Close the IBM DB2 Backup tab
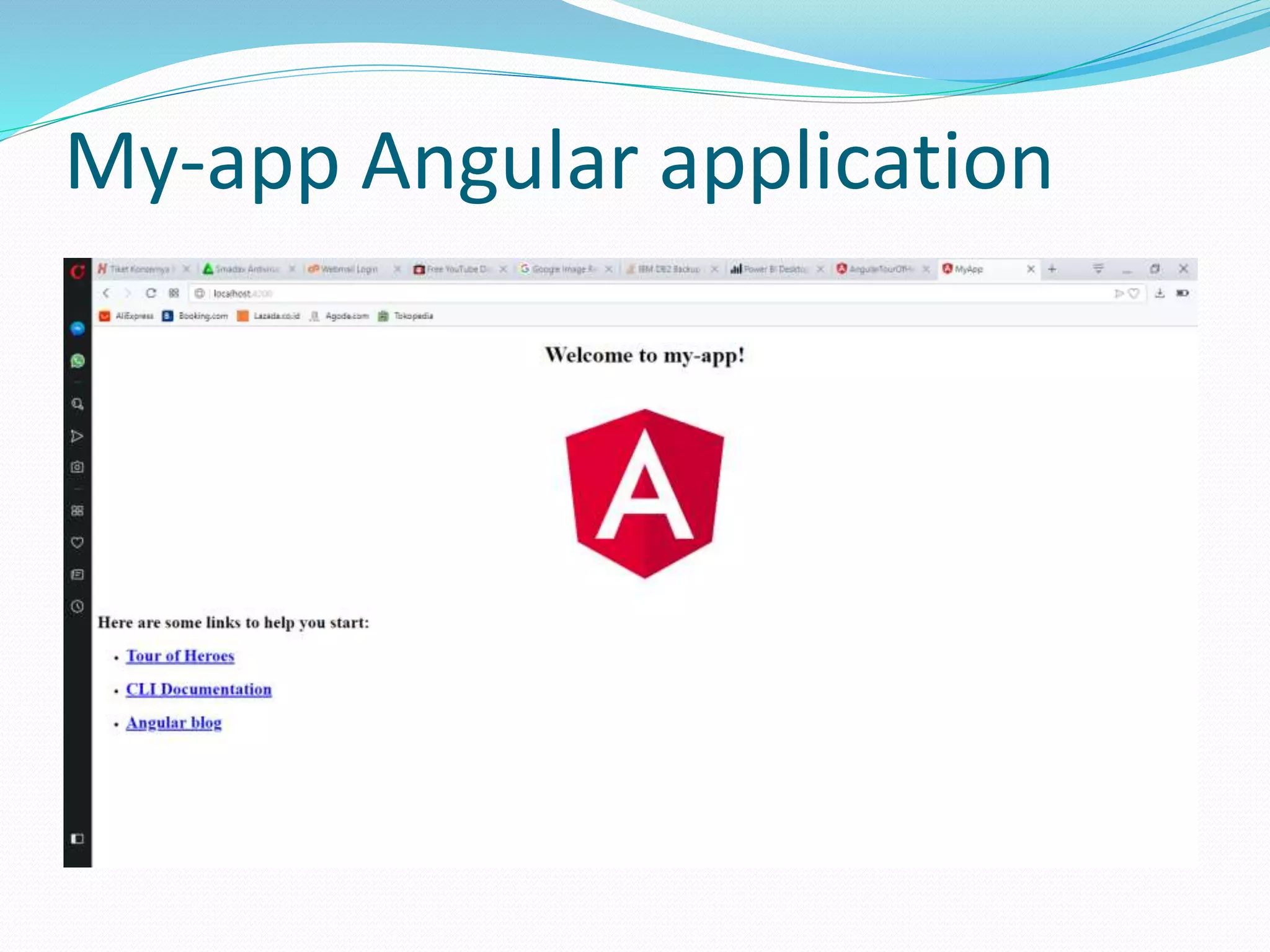Viewport: 1270px width, 952px height. click(714, 269)
